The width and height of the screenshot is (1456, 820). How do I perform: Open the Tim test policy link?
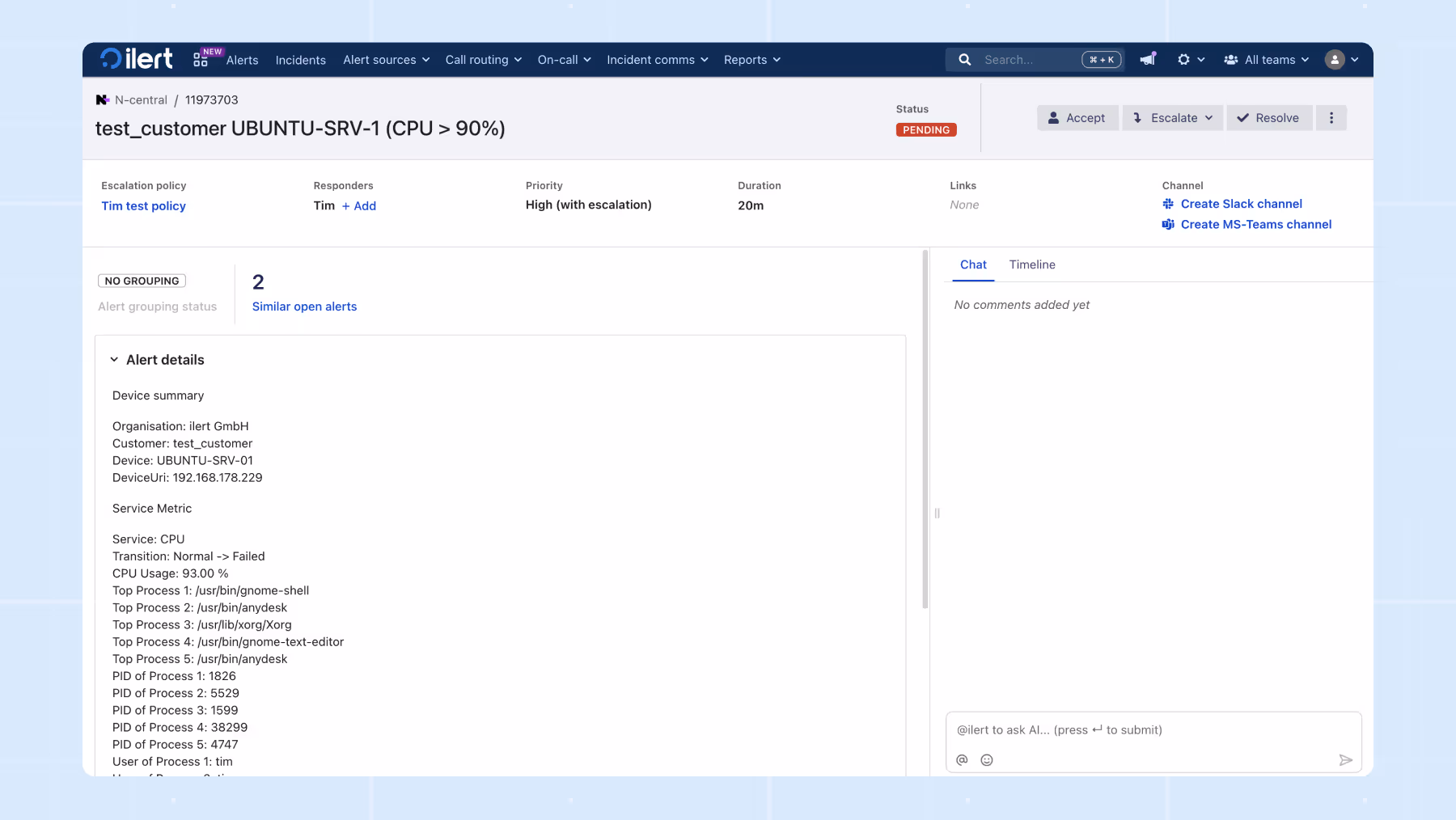pyautogui.click(x=143, y=206)
